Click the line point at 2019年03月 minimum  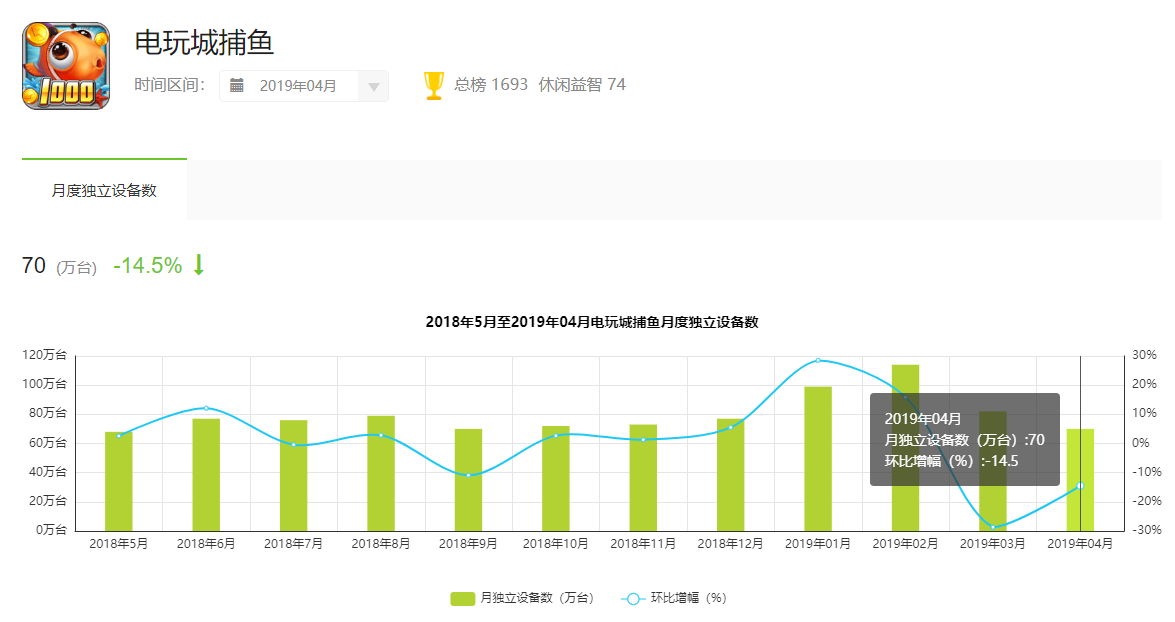click(993, 527)
